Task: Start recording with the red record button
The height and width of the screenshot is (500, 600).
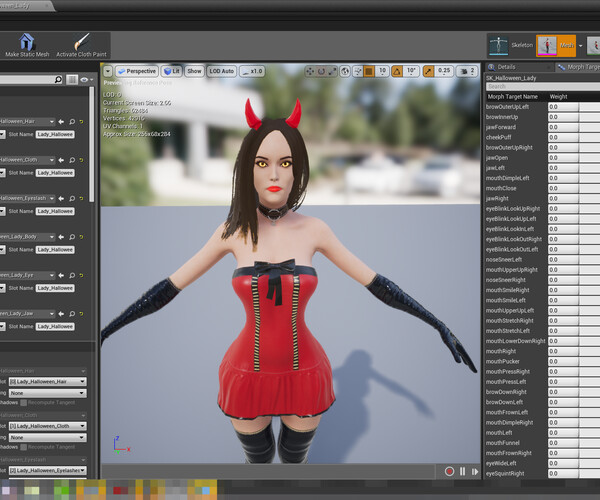Action: (x=450, y=471)
